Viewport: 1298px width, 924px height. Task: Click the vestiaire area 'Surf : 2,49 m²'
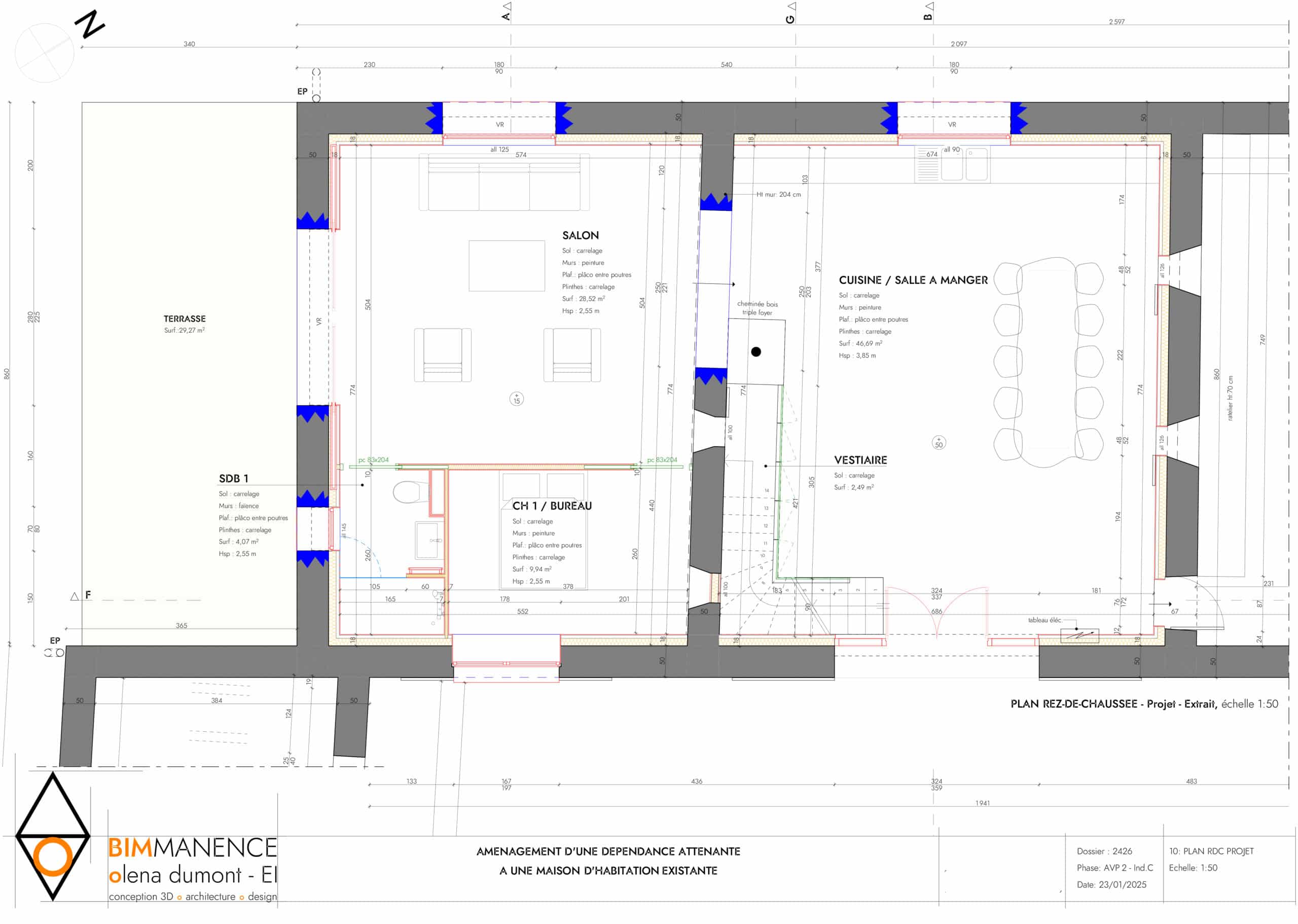tap(853, 487)
